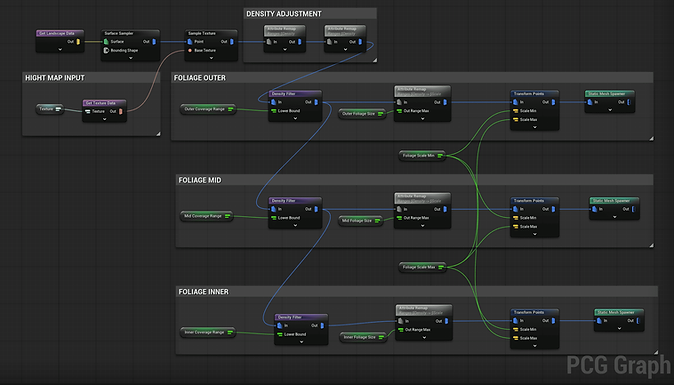Expand the Get Landscape Data node chevron
The width and height of the screenshot is (674, 385).
click(60, 49)
